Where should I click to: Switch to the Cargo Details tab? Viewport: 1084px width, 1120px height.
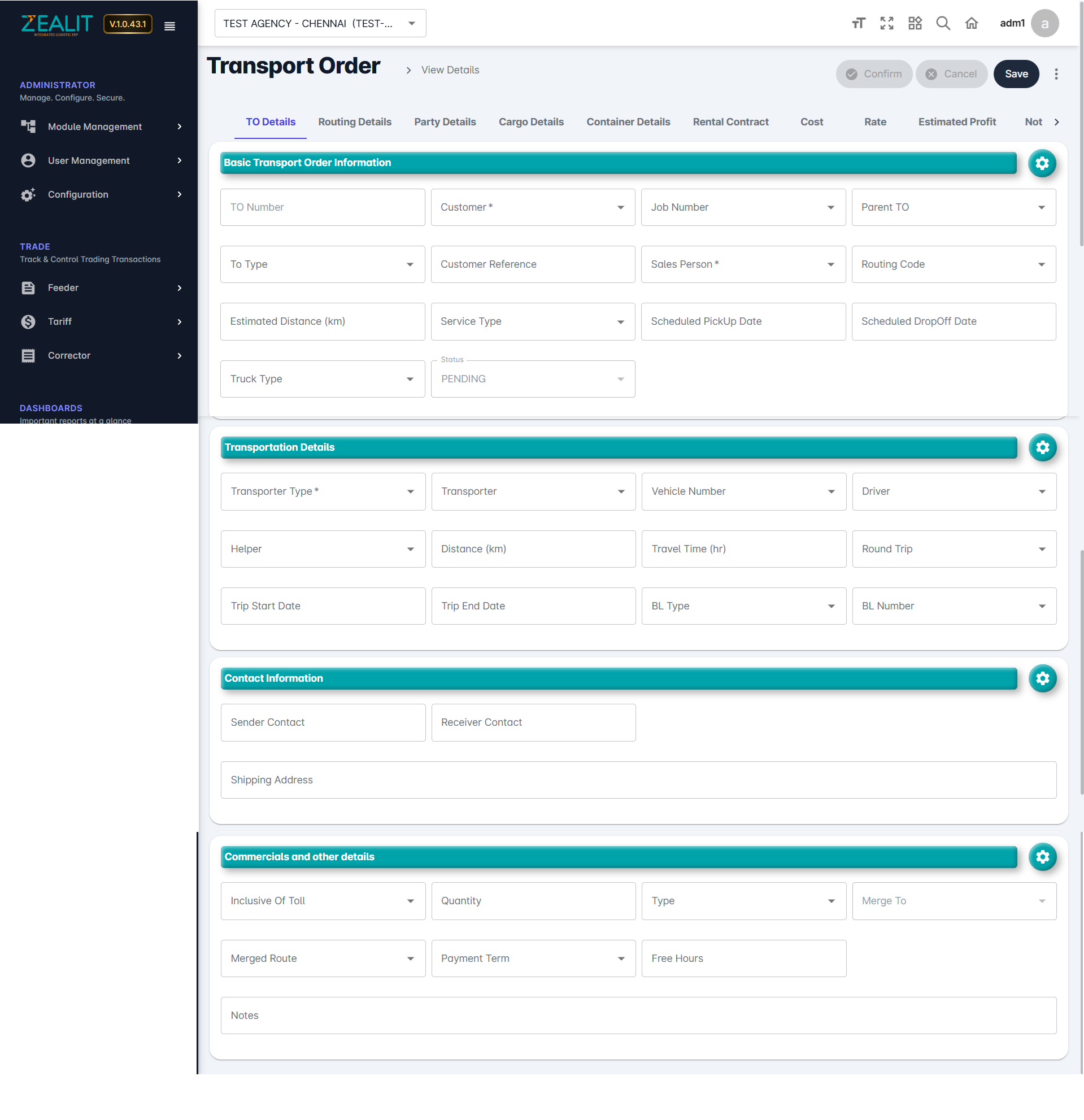pyautogui.click(x=531, y=121)
